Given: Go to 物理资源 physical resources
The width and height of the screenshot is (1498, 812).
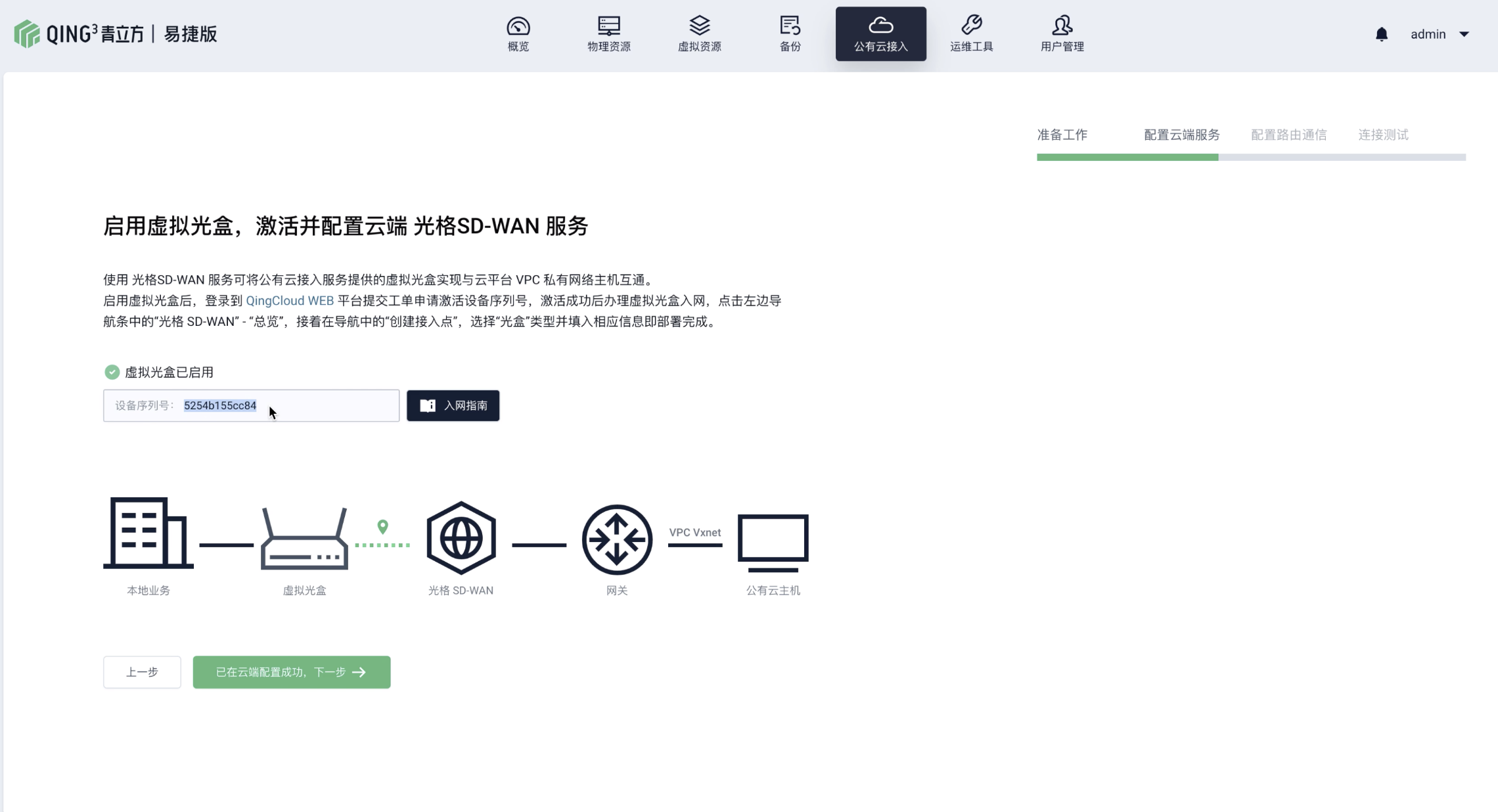Looking at the screenshot, I should [x=608, y=34].
